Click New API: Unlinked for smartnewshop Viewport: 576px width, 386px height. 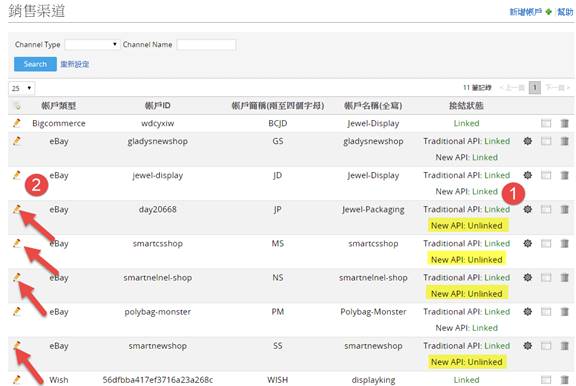[x=467, y=362]
